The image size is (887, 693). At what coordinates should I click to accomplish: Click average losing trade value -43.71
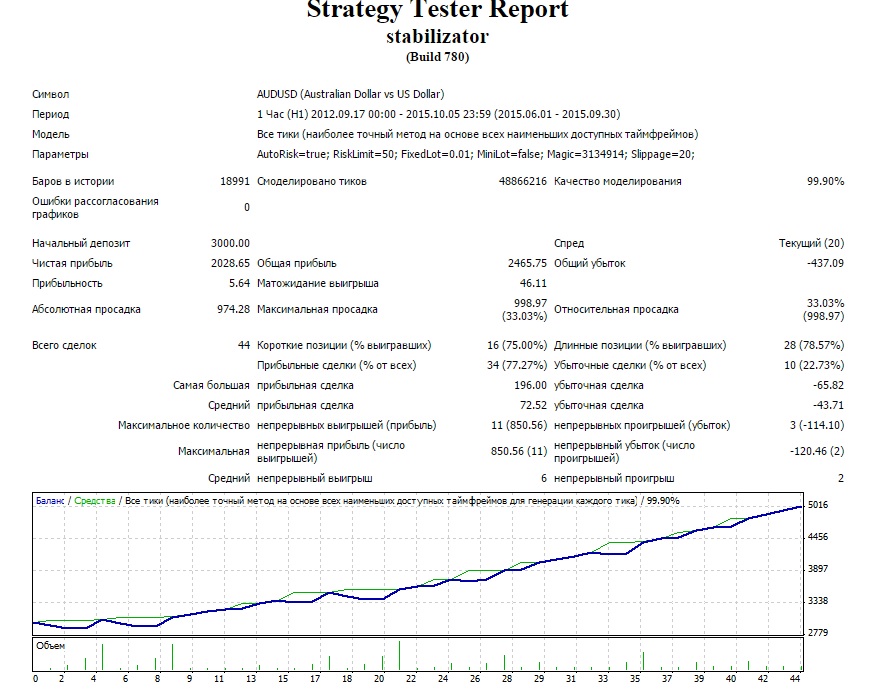[828, 406]
